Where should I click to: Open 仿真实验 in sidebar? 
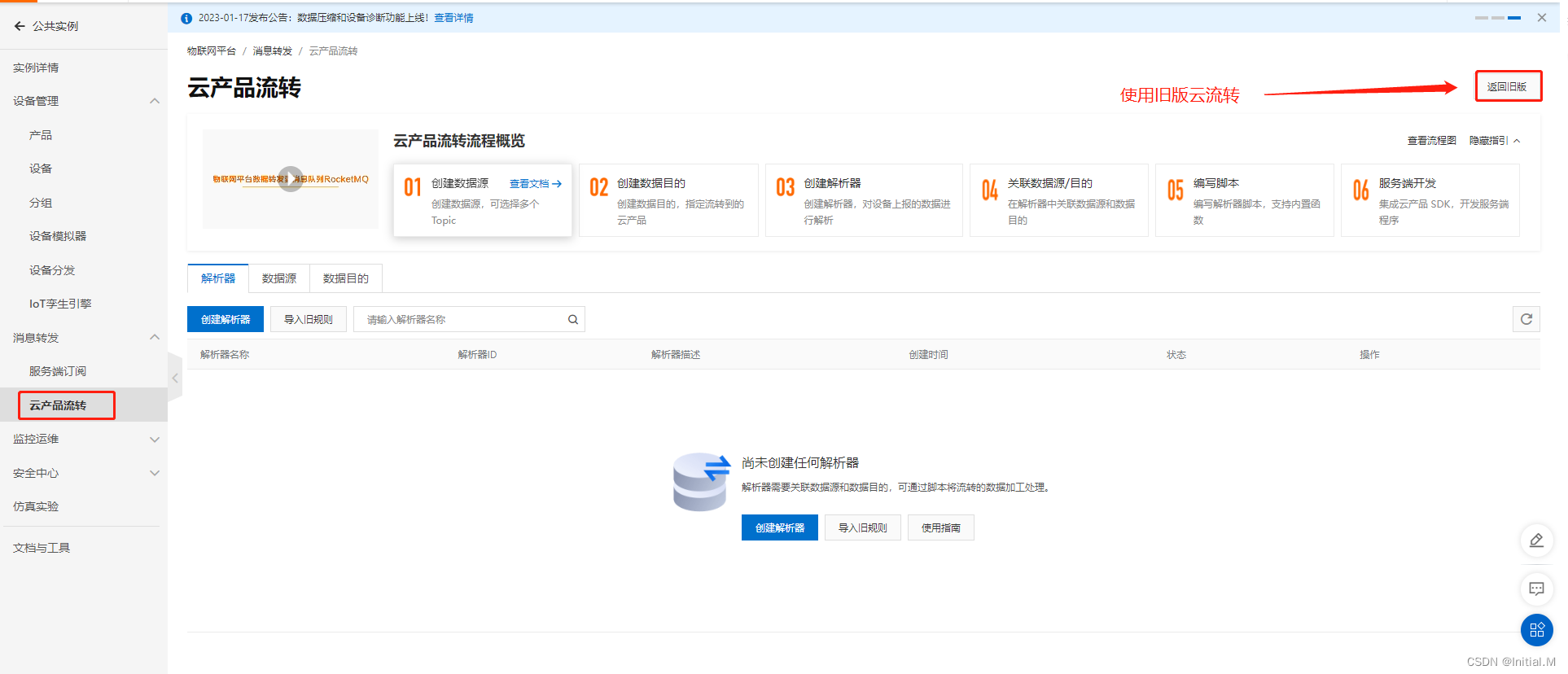coord(36,506)
